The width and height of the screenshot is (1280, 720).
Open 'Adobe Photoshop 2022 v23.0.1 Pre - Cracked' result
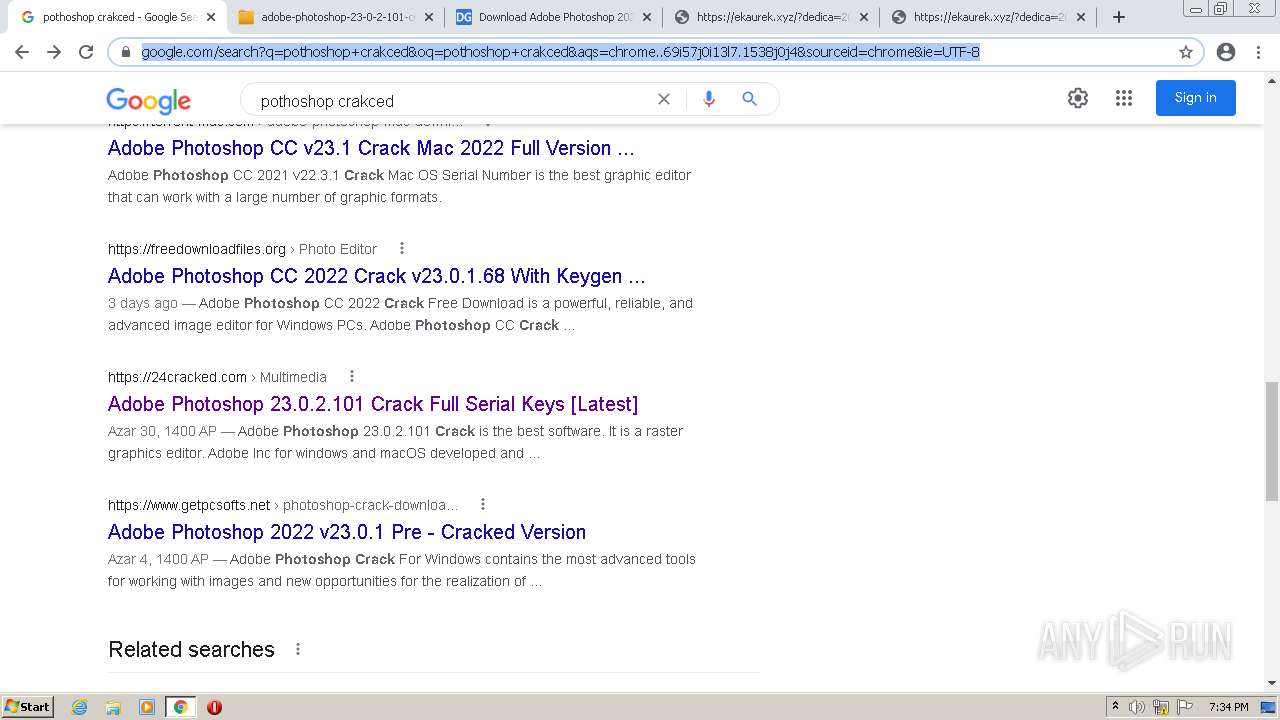click(347, 532)
